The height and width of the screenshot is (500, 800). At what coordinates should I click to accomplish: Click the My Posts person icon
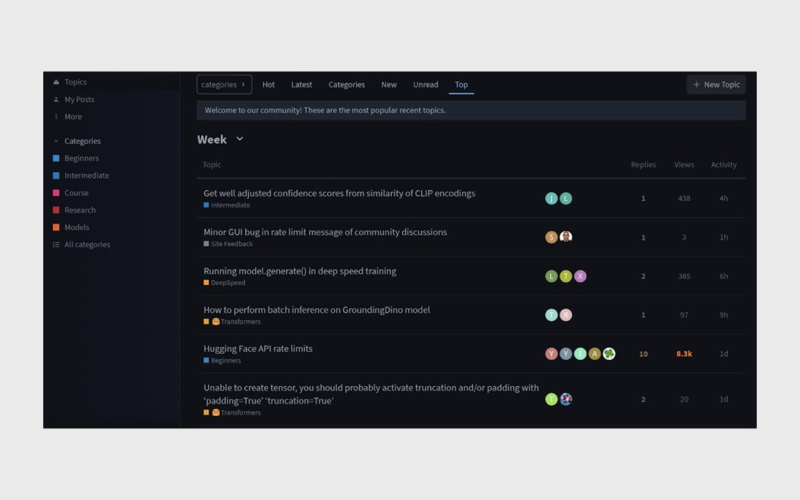56,99
